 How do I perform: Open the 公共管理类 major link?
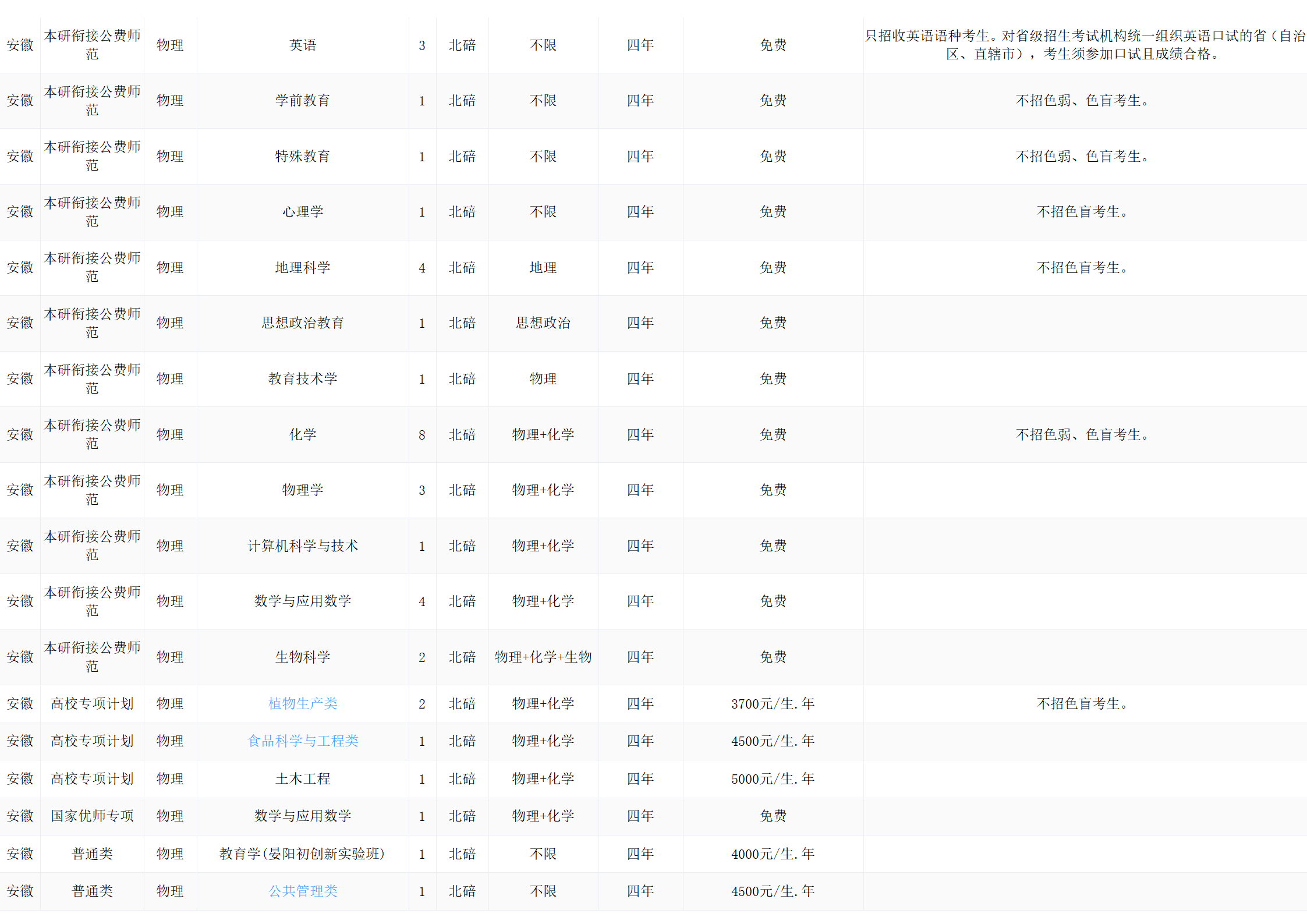tap(303, 891)
